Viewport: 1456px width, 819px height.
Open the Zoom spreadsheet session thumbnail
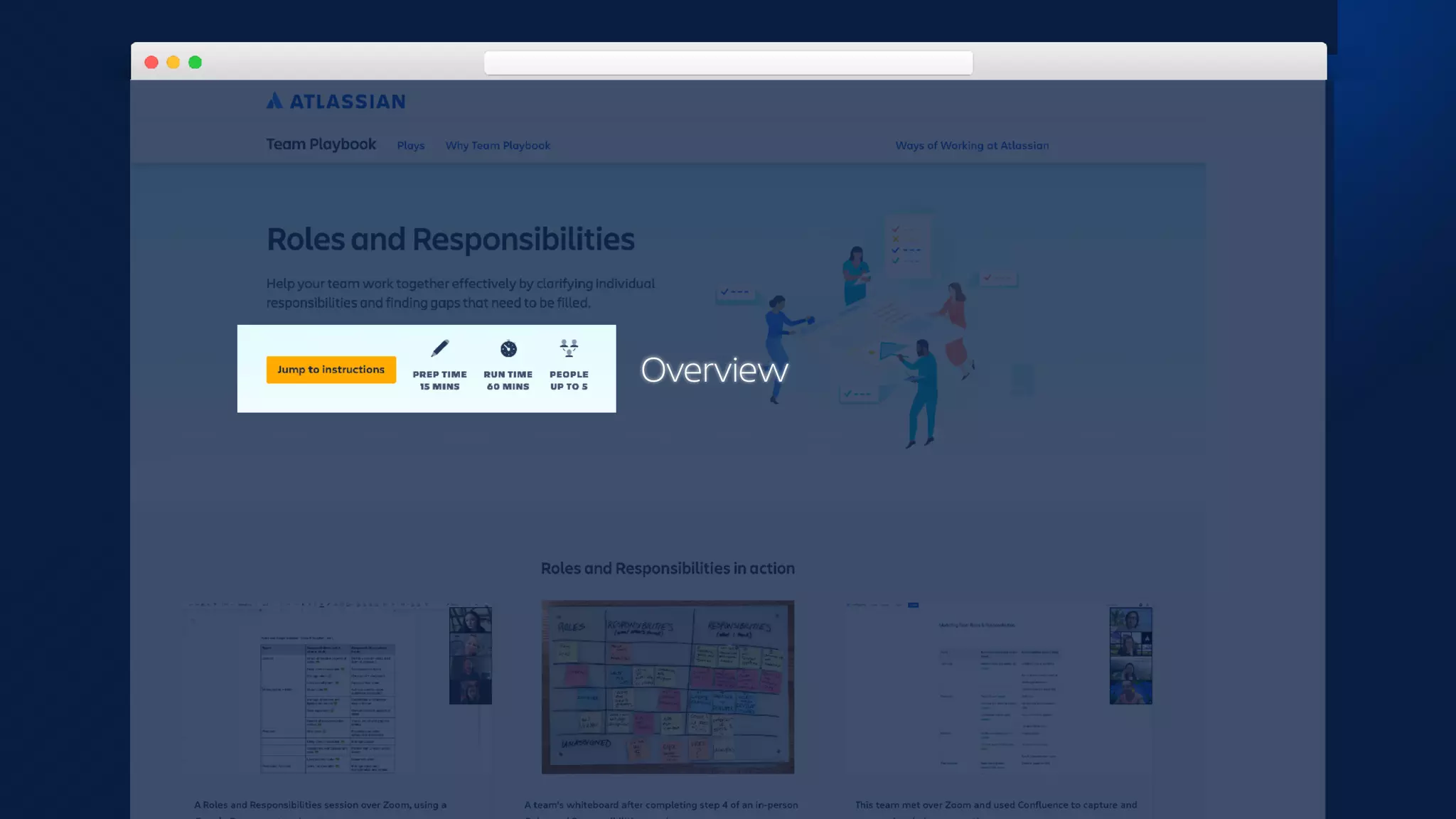pos(340,688)
